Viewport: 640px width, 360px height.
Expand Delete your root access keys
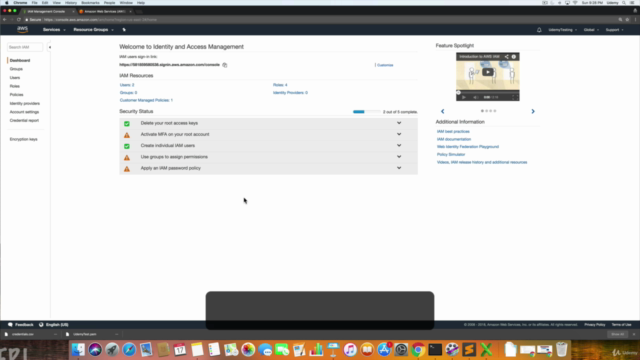point(399,123)
